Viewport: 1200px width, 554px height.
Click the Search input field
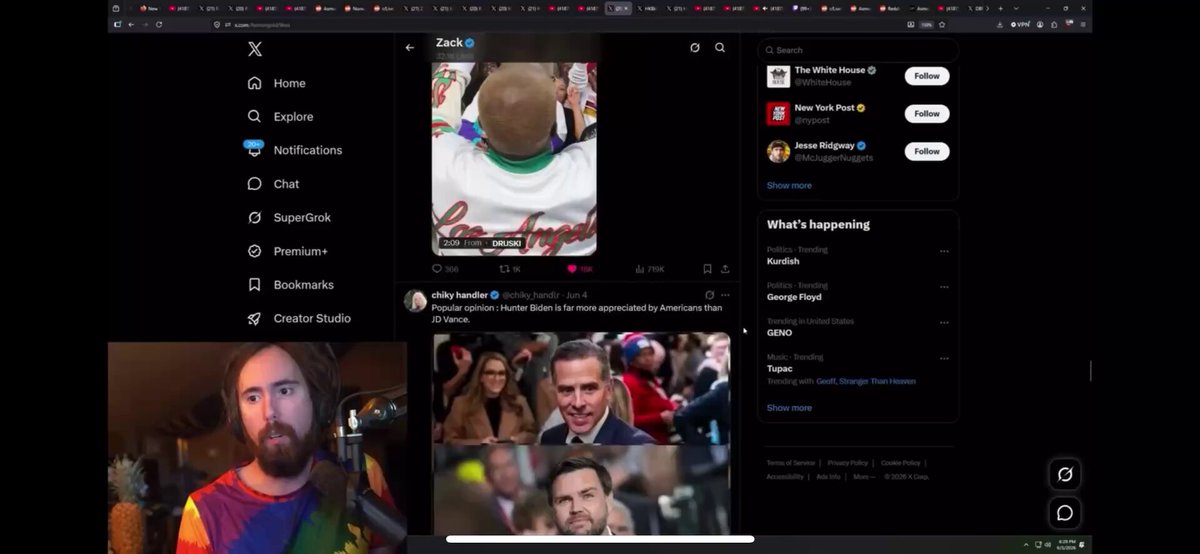(858, 50)
